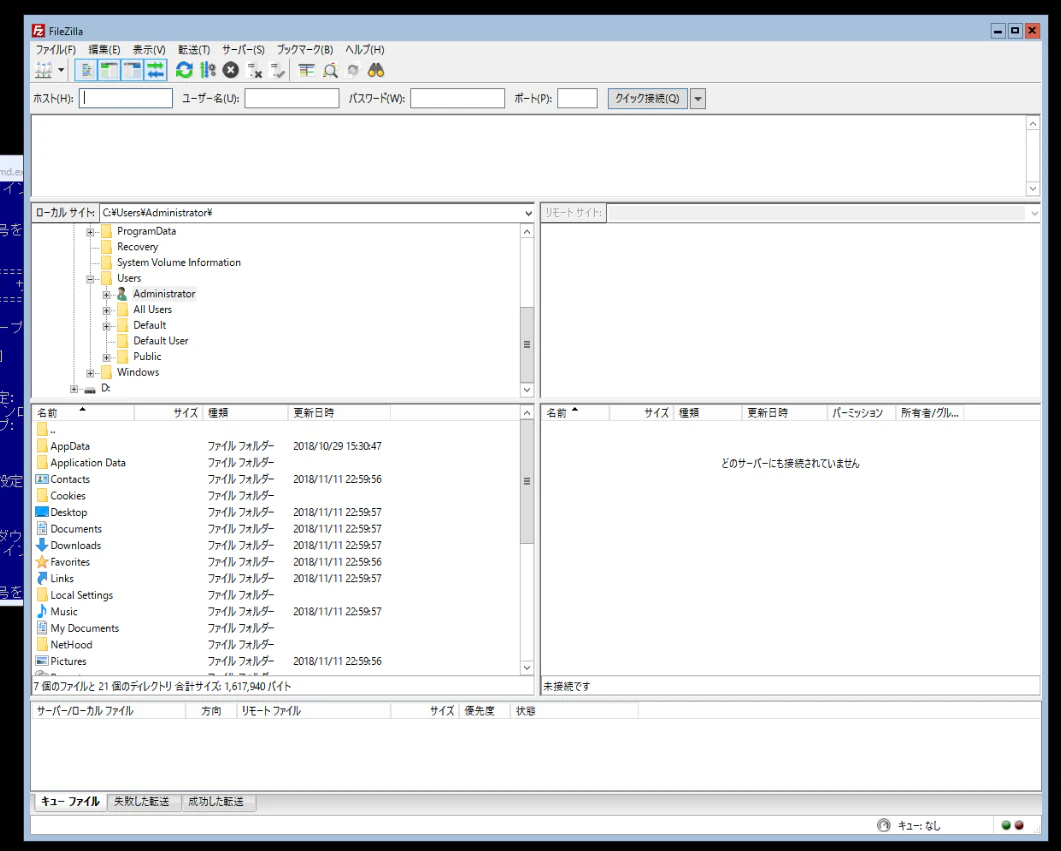Select the AppData folder row
Image resolution: width=1061 pixels, height=851 pixels.
click(277, 446)
